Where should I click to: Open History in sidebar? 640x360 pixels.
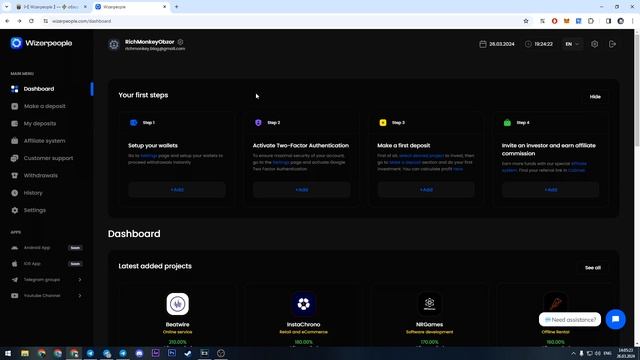click(x=33, y=193)
